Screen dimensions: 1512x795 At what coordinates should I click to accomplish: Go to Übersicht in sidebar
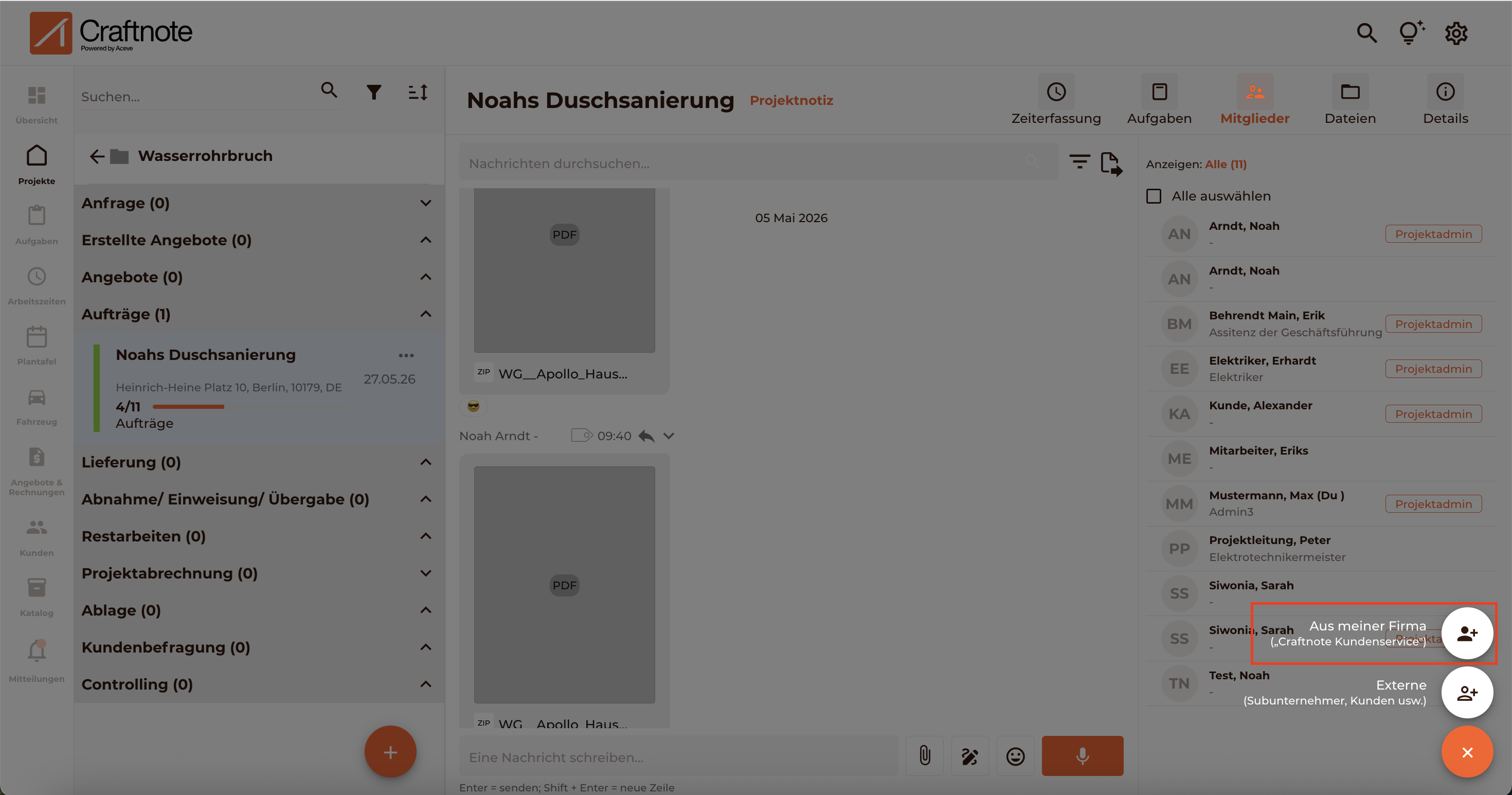point(37,104)
